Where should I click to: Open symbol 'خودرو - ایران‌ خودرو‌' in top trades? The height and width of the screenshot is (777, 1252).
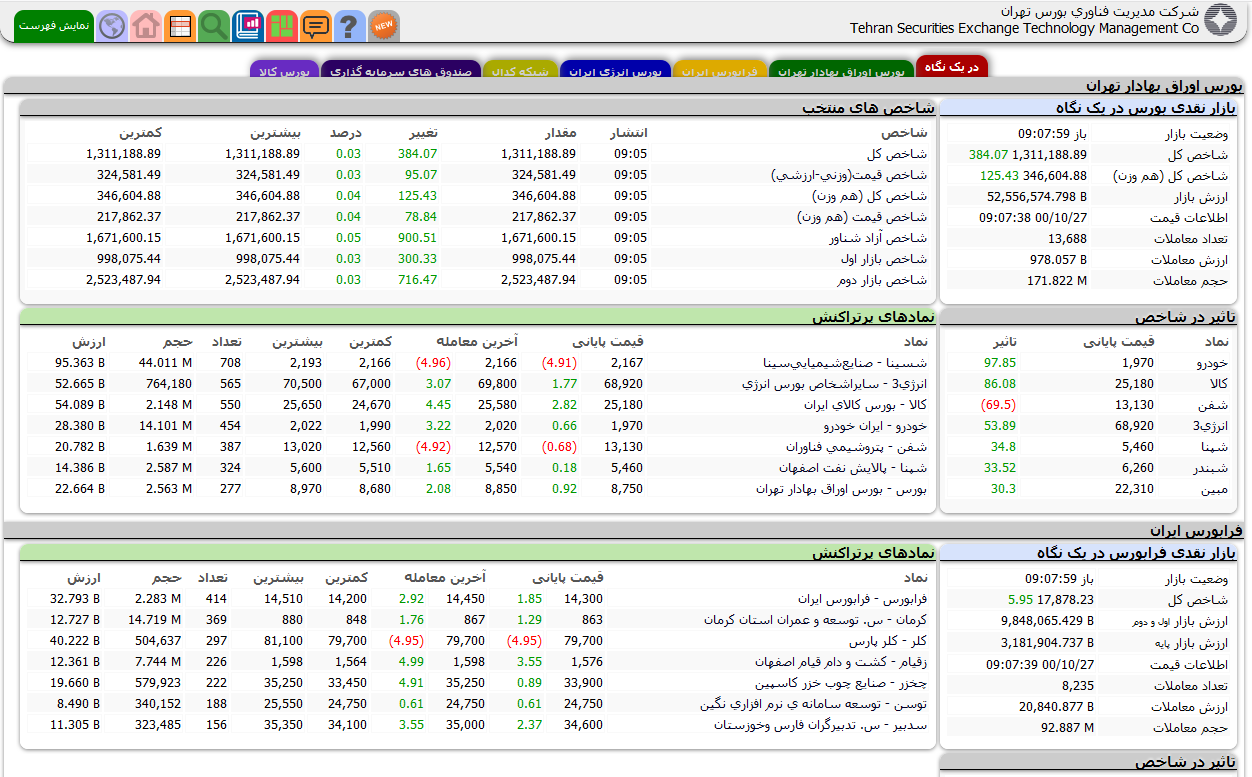click(875, 426)
